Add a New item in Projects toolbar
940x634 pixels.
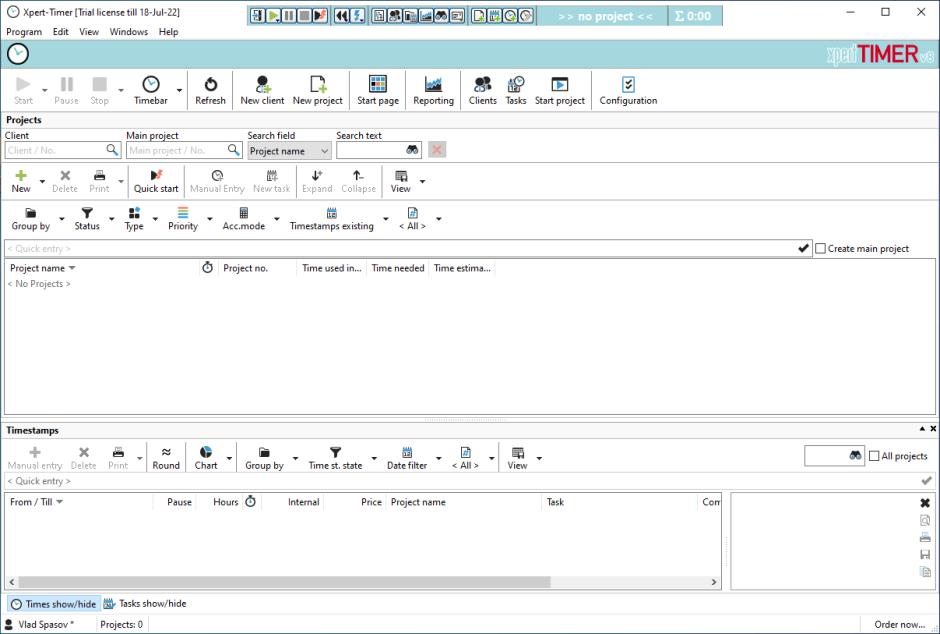click(21, 181)
